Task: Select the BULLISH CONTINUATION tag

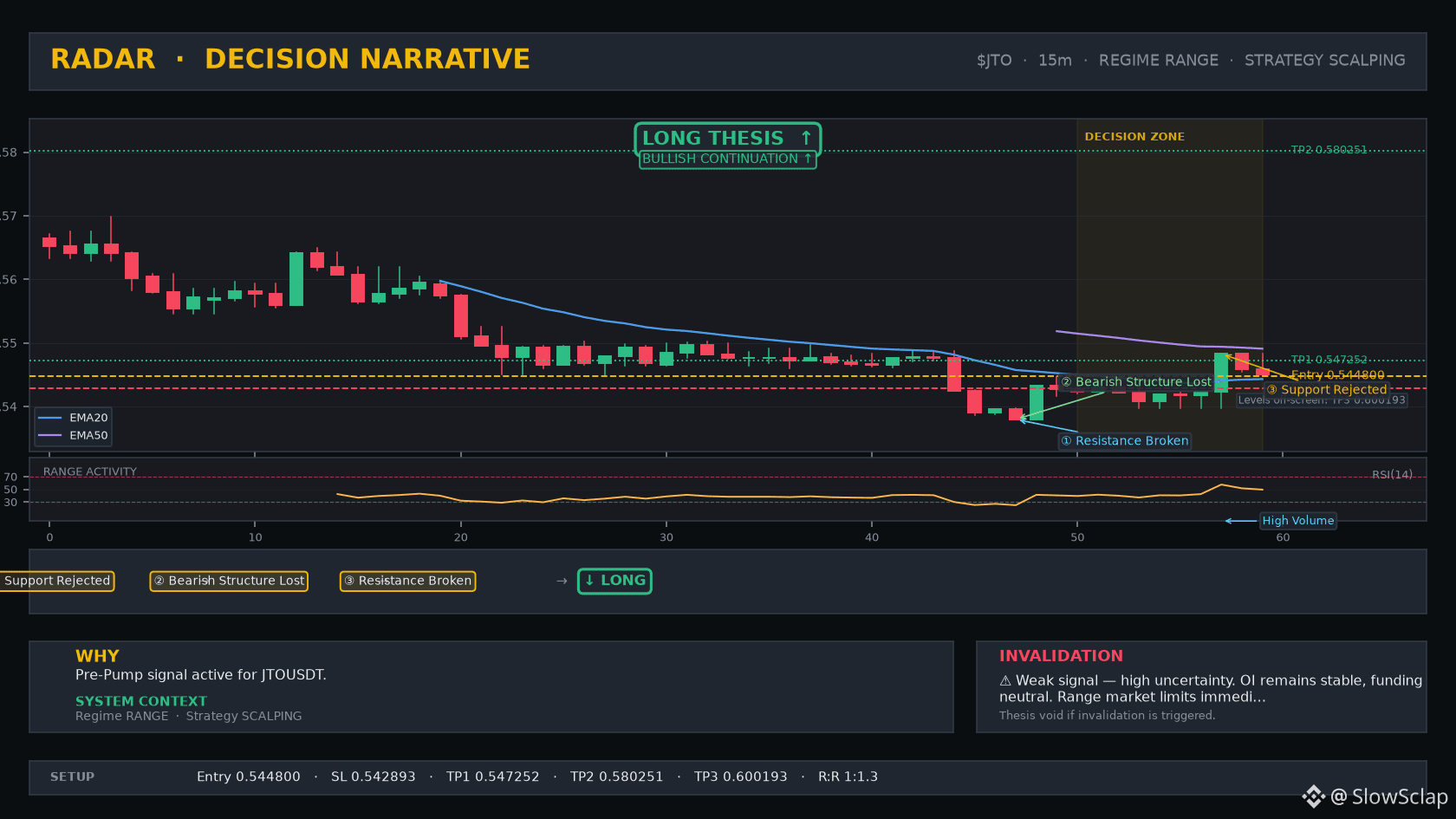Action: coord(728,159)
